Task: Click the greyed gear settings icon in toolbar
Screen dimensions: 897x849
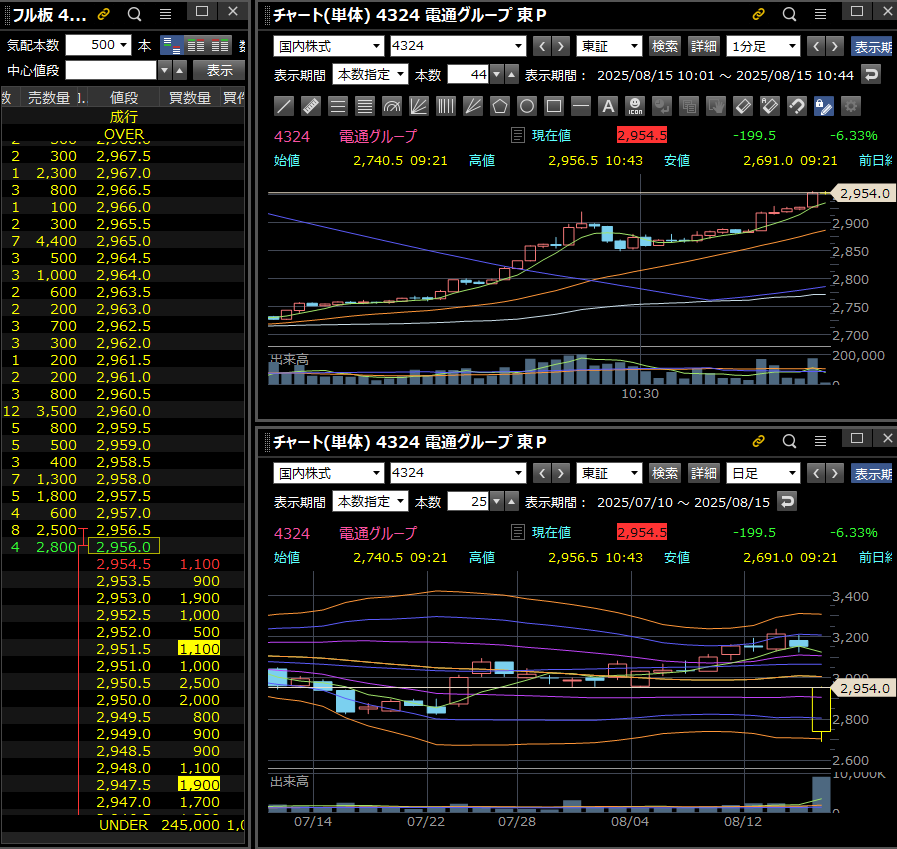Action: tap(851, 106)
